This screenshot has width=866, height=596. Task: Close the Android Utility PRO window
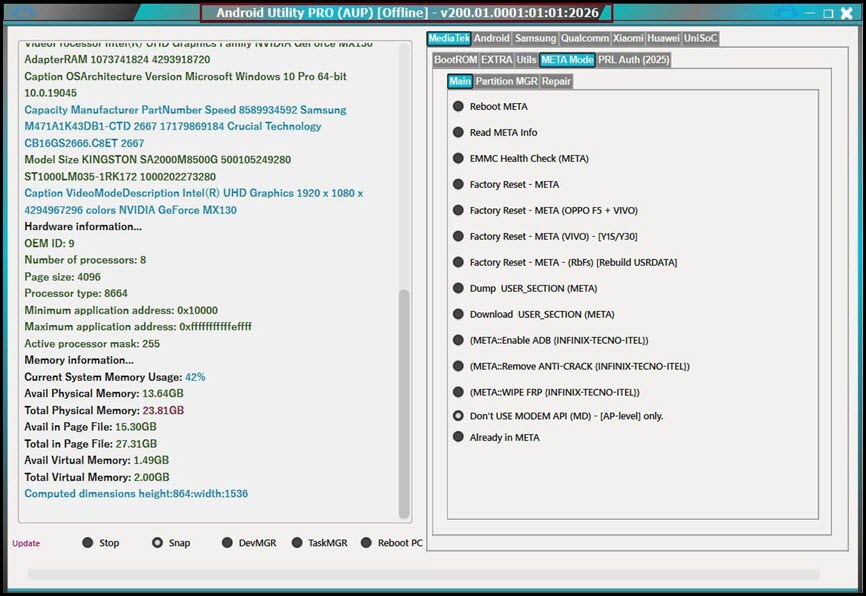tap(847, 13)
